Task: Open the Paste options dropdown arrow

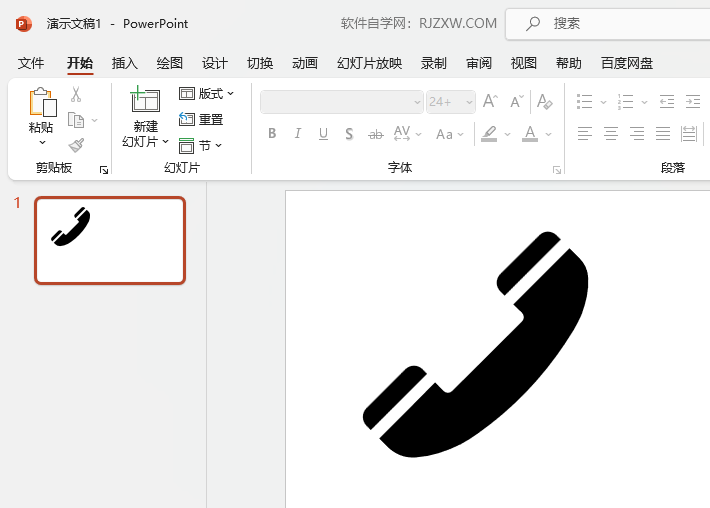Action: (42, 143)
